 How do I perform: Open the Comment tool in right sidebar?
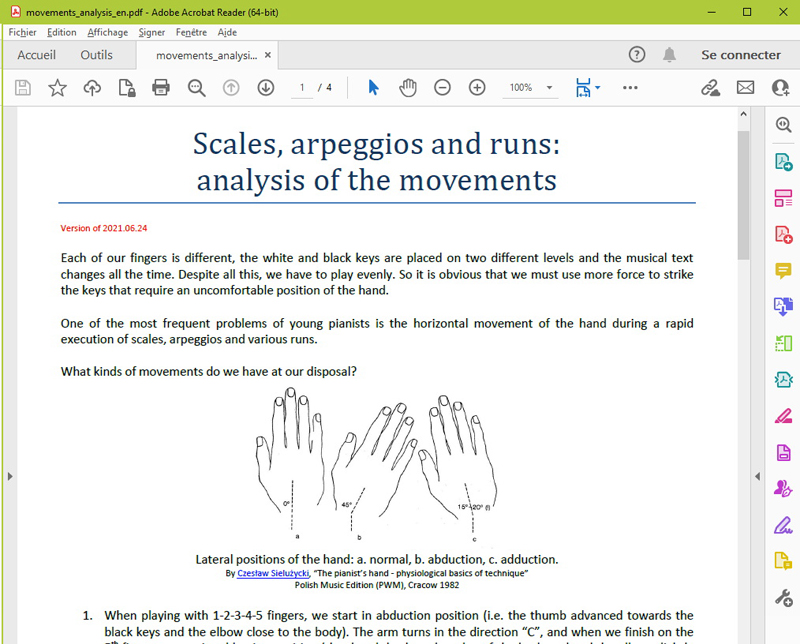coord(783,271)
